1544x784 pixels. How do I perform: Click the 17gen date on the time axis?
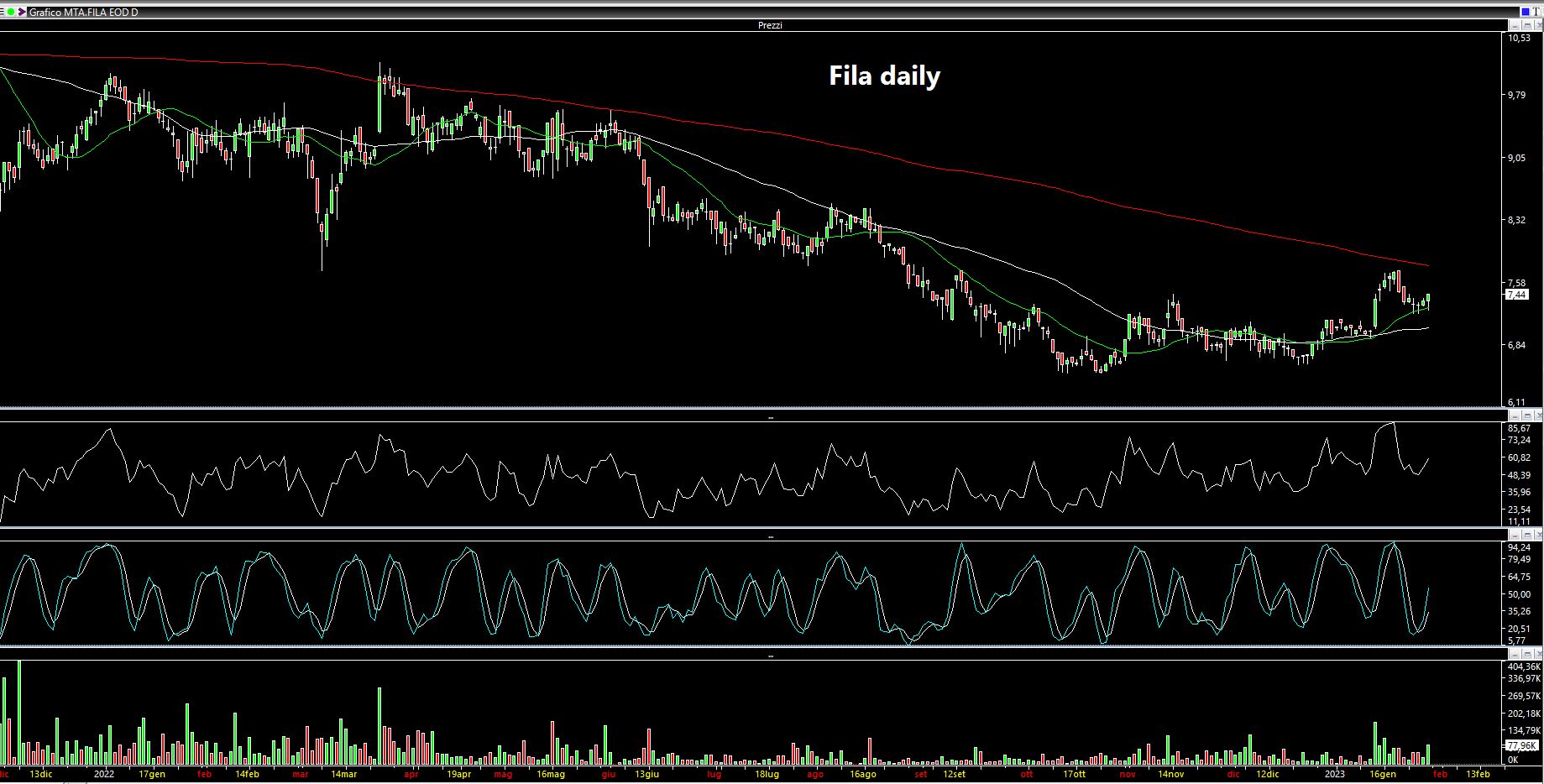pos(152,774)
